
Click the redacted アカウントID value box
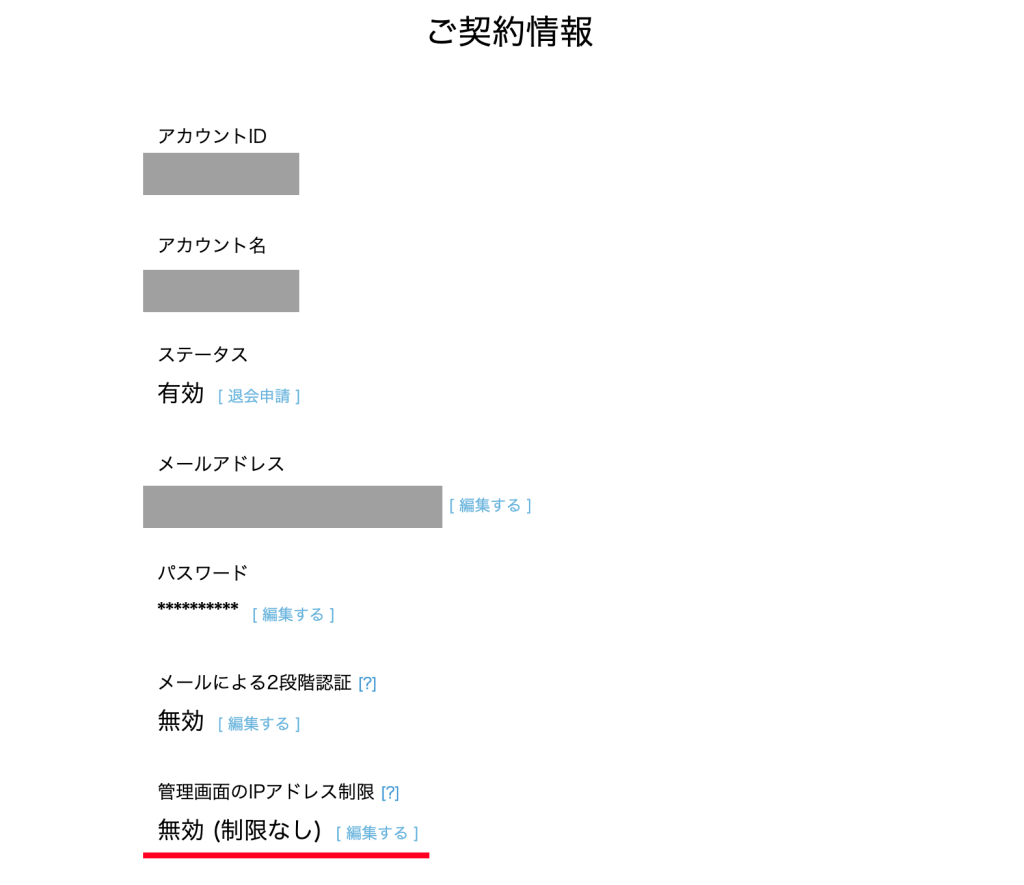tap(221, 174)
